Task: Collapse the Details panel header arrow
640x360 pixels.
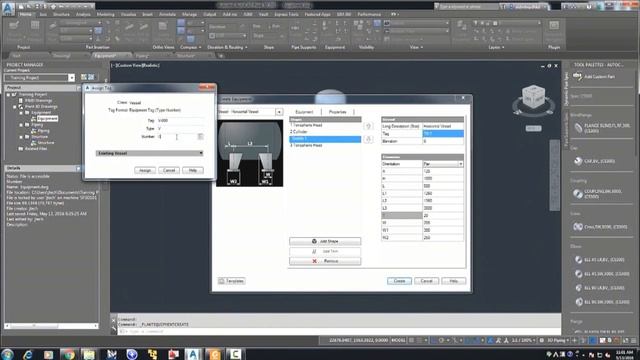Action: (78, 168)
